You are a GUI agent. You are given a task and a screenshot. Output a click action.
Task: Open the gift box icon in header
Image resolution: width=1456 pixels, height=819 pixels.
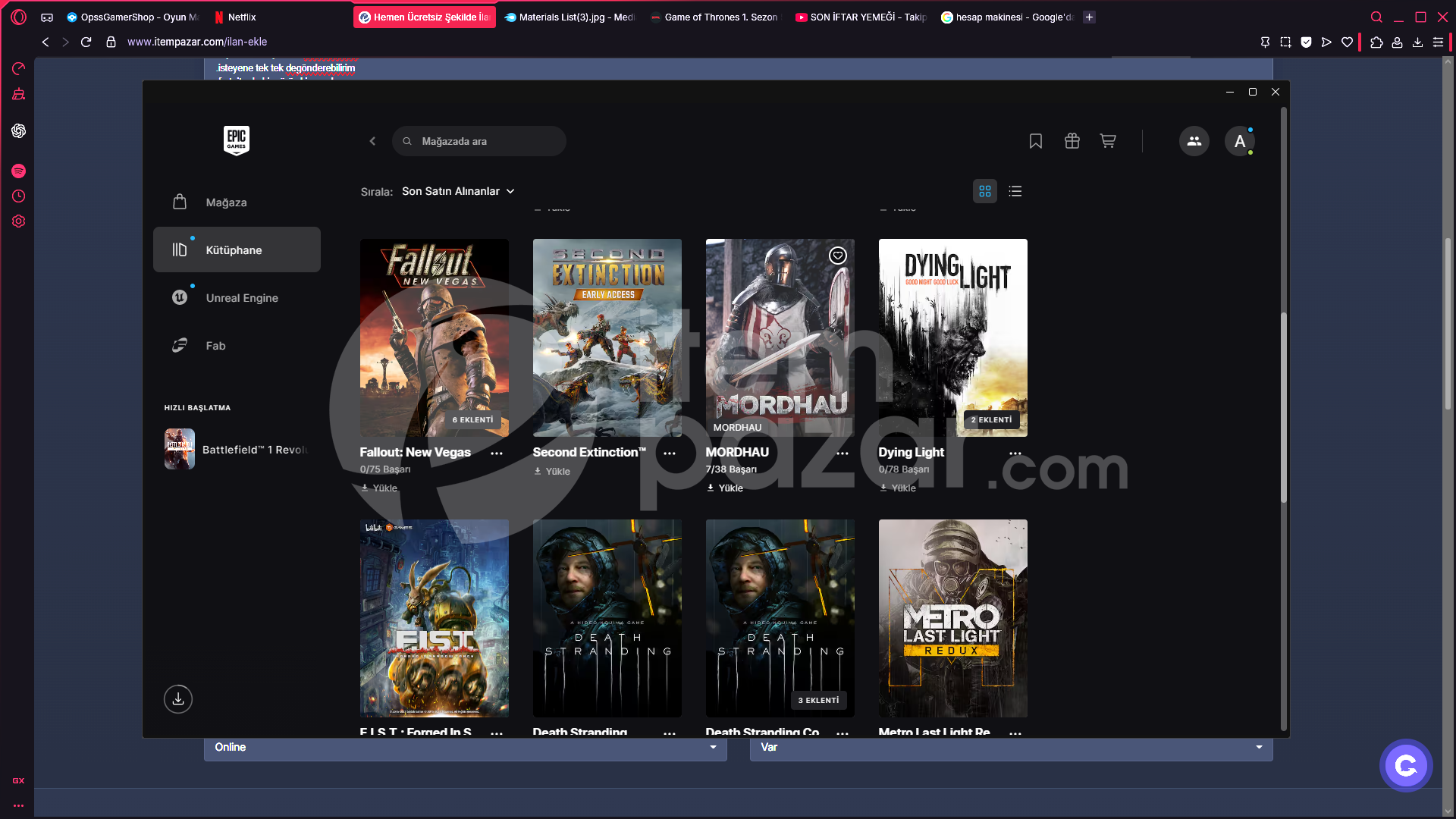pos(1072,141)
